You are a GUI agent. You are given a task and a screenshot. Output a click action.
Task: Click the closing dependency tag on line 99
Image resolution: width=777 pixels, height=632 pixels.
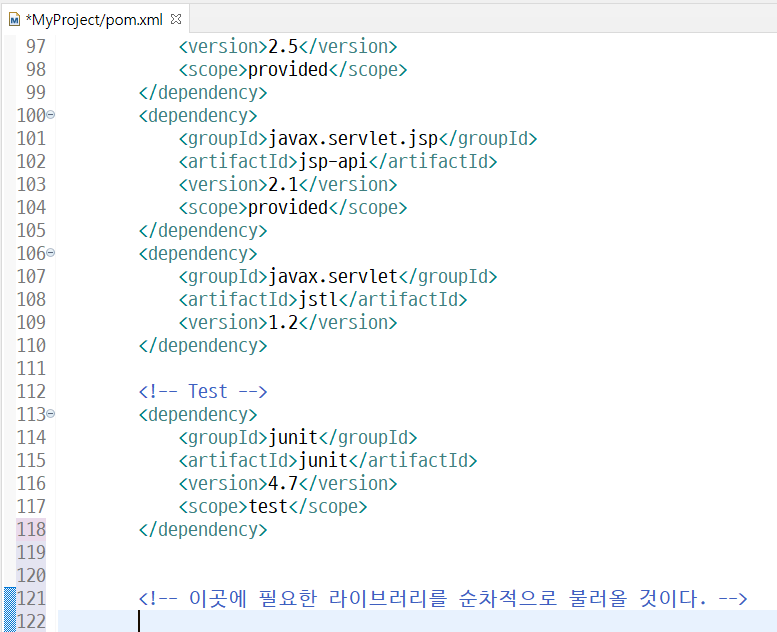[x=203, y=93]
